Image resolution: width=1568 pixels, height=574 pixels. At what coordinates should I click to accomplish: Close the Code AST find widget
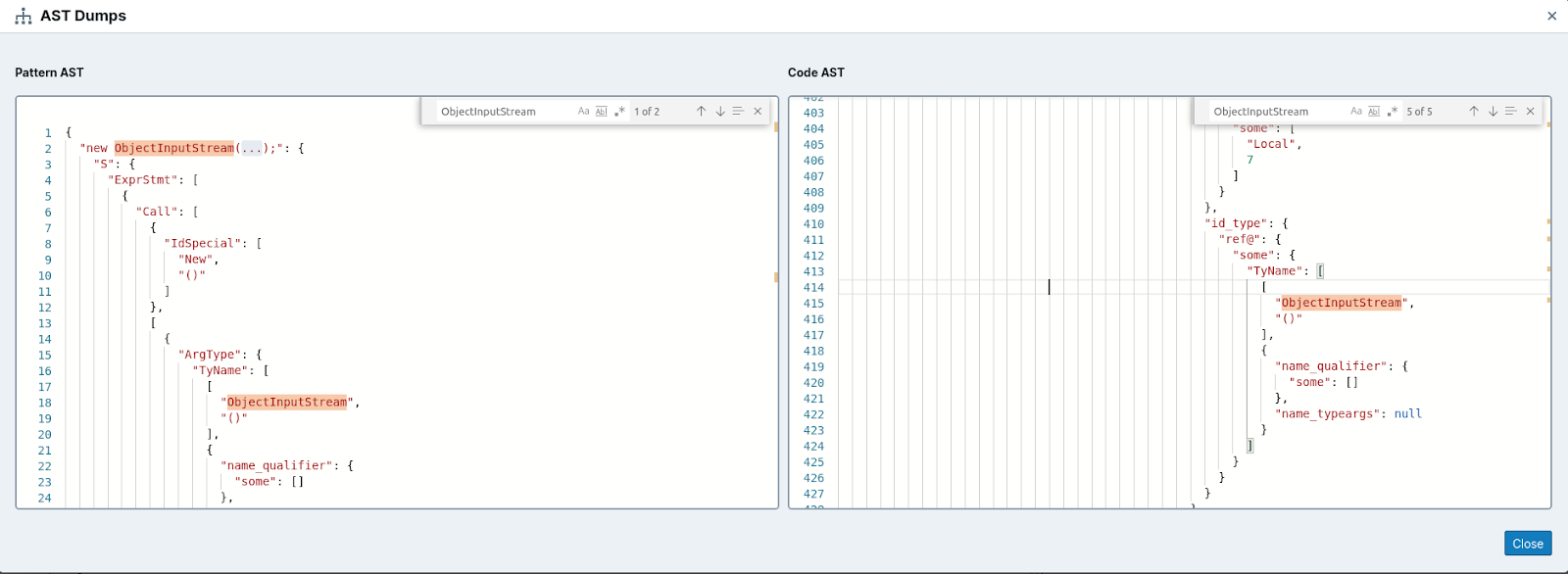(1530, 112)
